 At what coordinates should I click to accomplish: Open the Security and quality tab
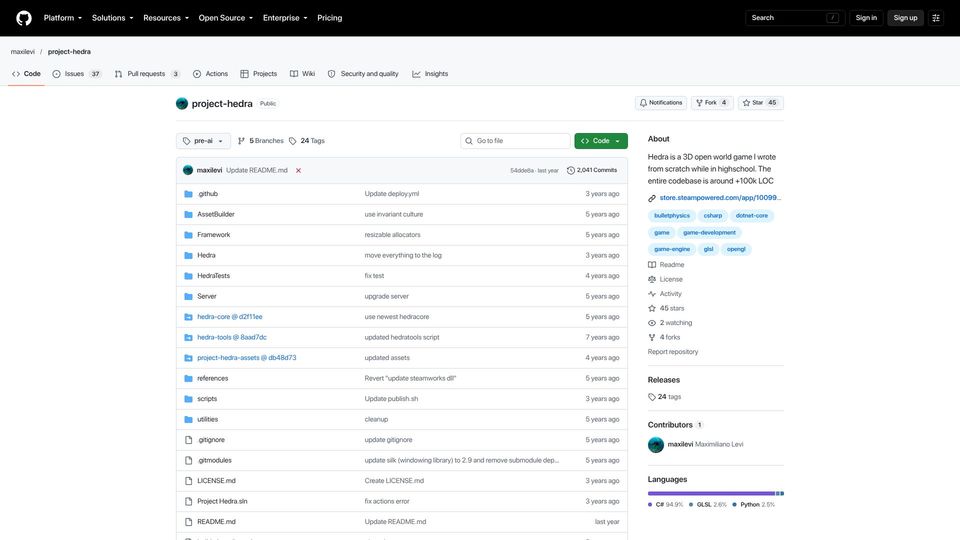[x=362, y=73]
